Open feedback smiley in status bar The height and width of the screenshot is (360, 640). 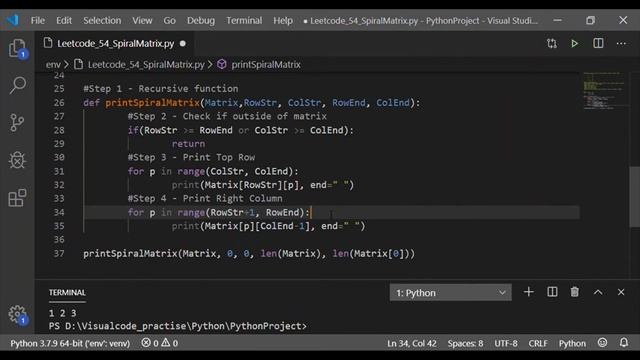click(602, 343)
